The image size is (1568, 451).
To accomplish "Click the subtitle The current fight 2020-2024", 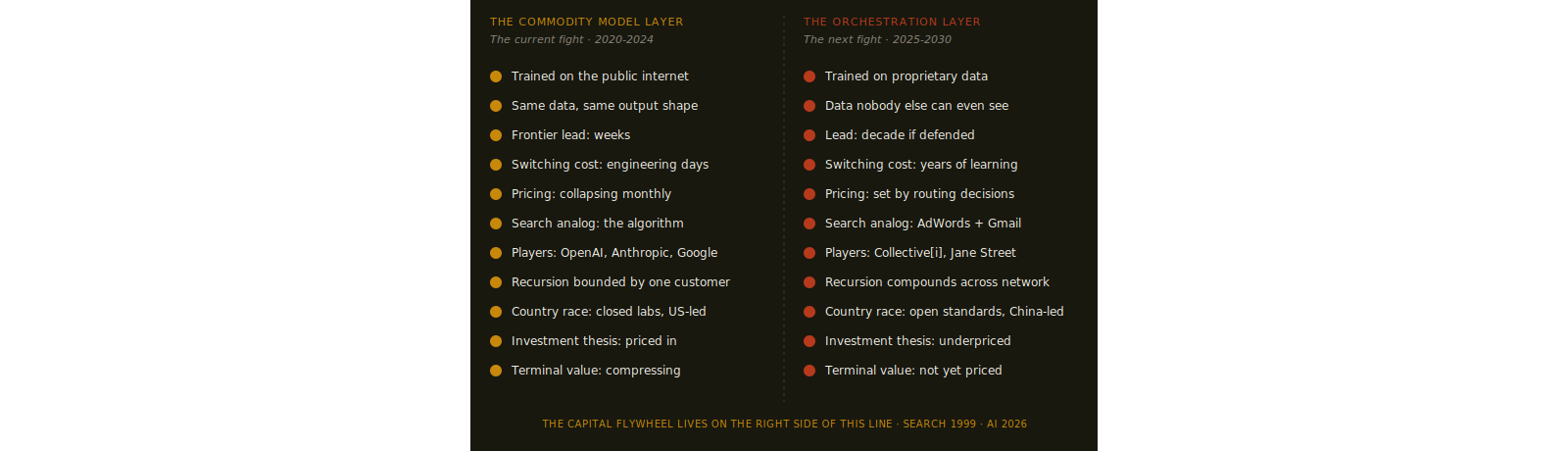I will pos(571,40).
